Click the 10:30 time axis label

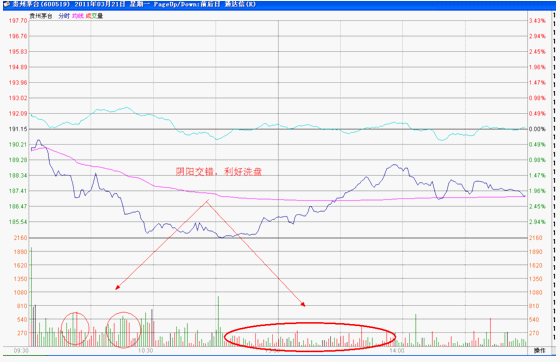[x=145, y=350]
